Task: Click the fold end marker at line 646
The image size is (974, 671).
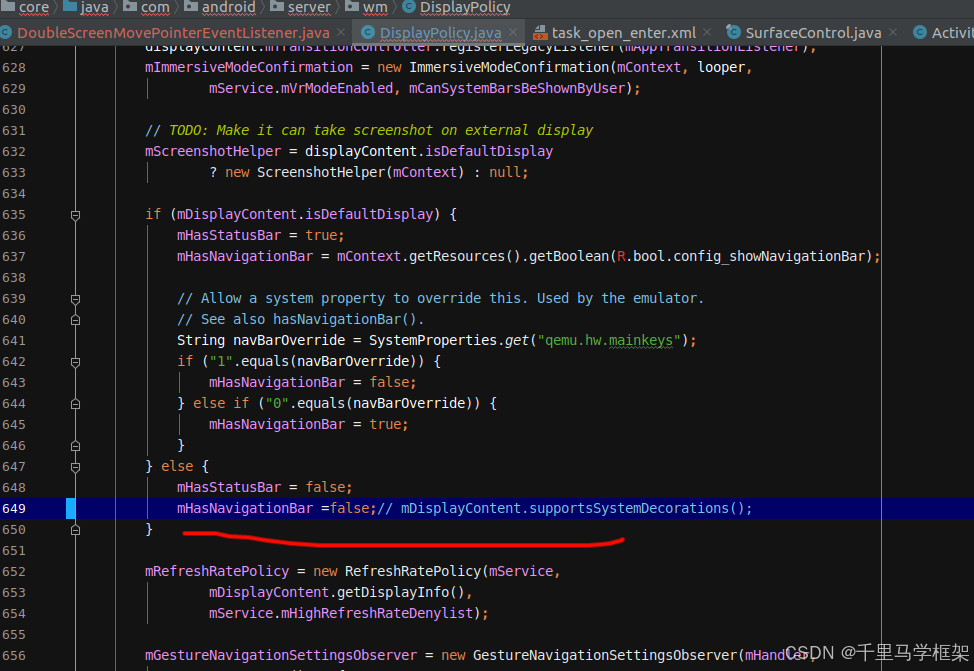Action: click(75, 445)
